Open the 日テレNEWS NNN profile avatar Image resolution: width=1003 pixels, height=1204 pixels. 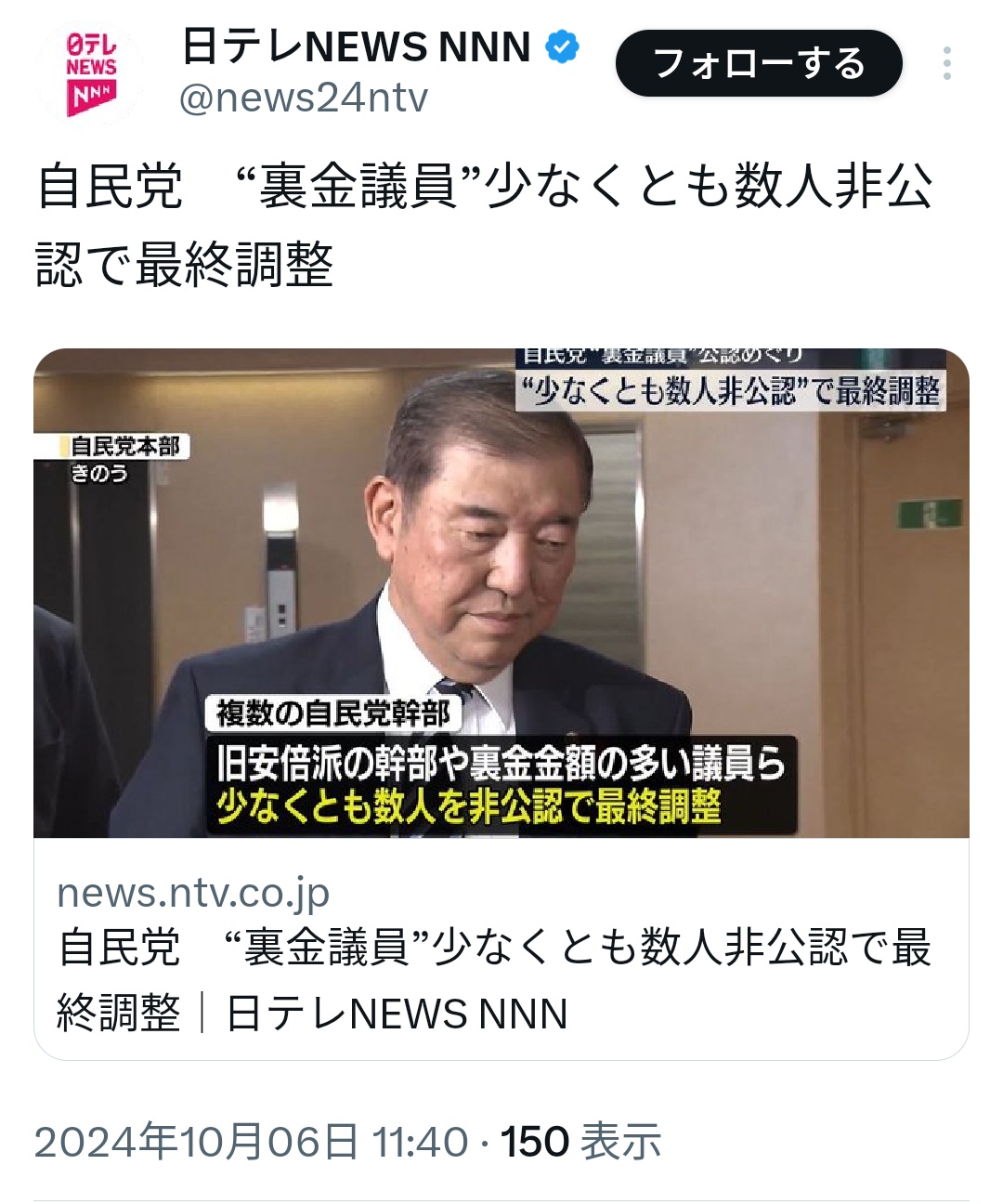[90, 73]
